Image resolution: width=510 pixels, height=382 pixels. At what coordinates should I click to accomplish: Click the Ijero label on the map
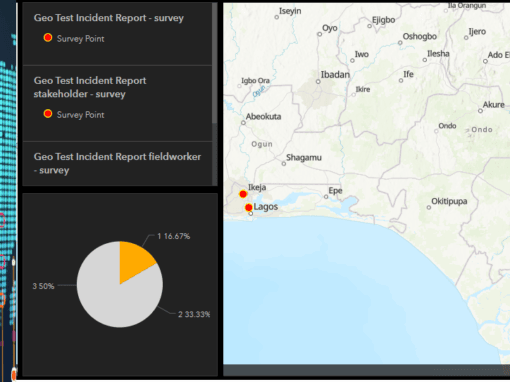pos(477,32)
